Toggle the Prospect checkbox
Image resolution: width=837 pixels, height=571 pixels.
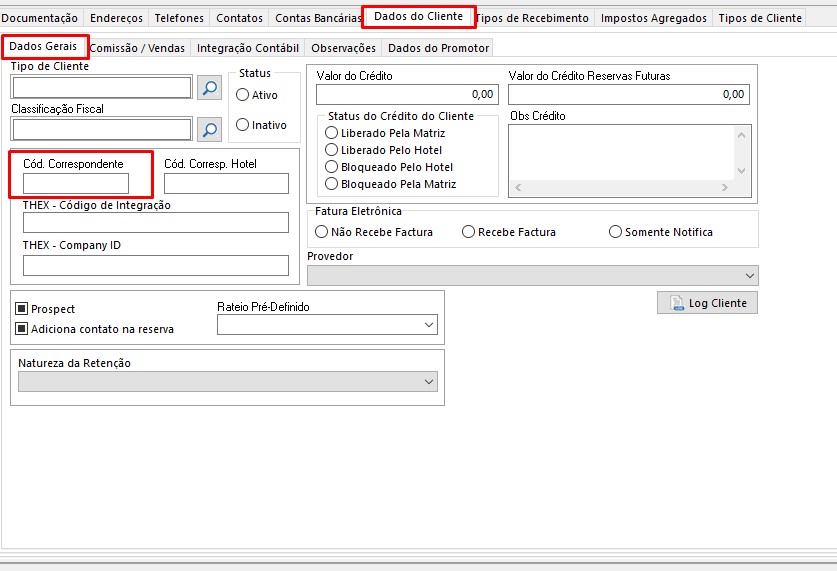21,308
